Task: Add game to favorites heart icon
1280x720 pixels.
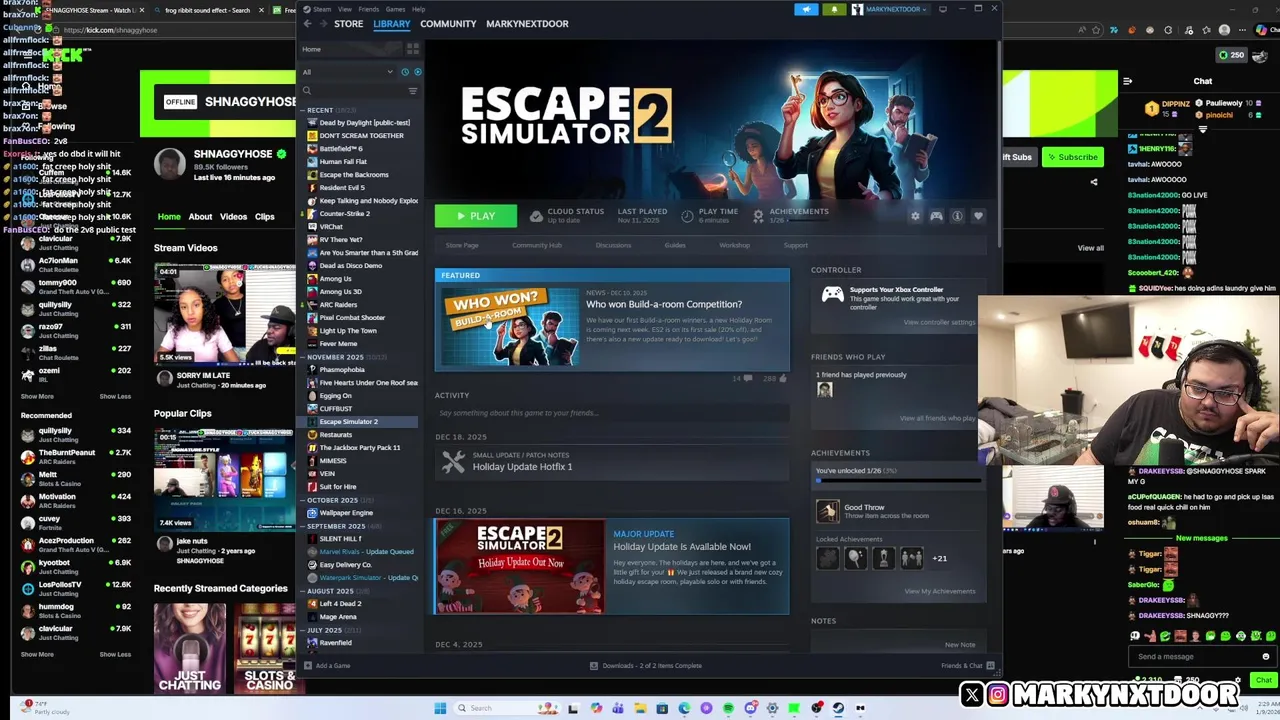Action: (978, 216)
